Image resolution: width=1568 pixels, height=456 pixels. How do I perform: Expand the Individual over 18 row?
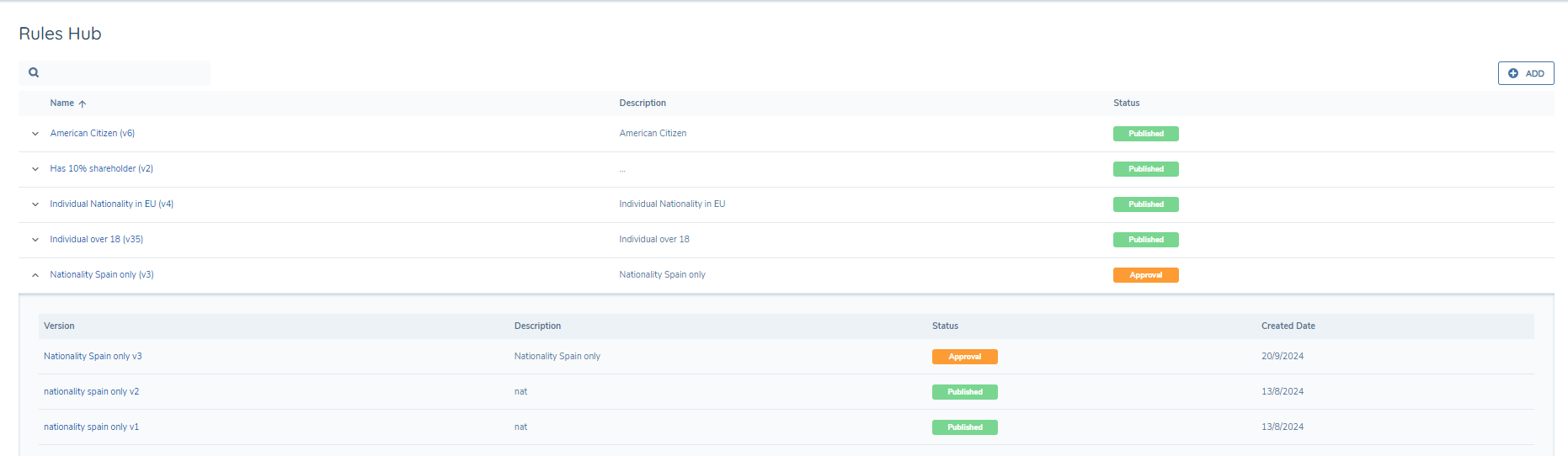click(x=35, y=240)
